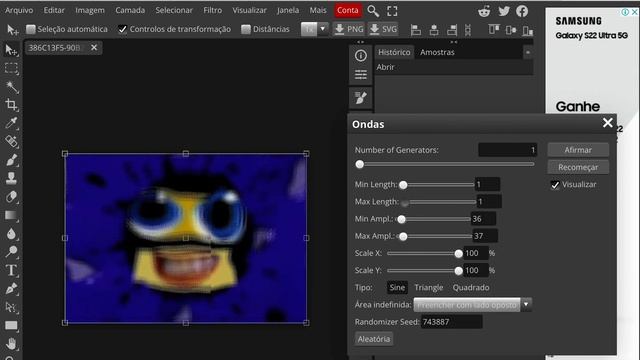Screen dimensions: 640x360
Task: Open the 1x export scale dropdown
Action: [314, 29]
